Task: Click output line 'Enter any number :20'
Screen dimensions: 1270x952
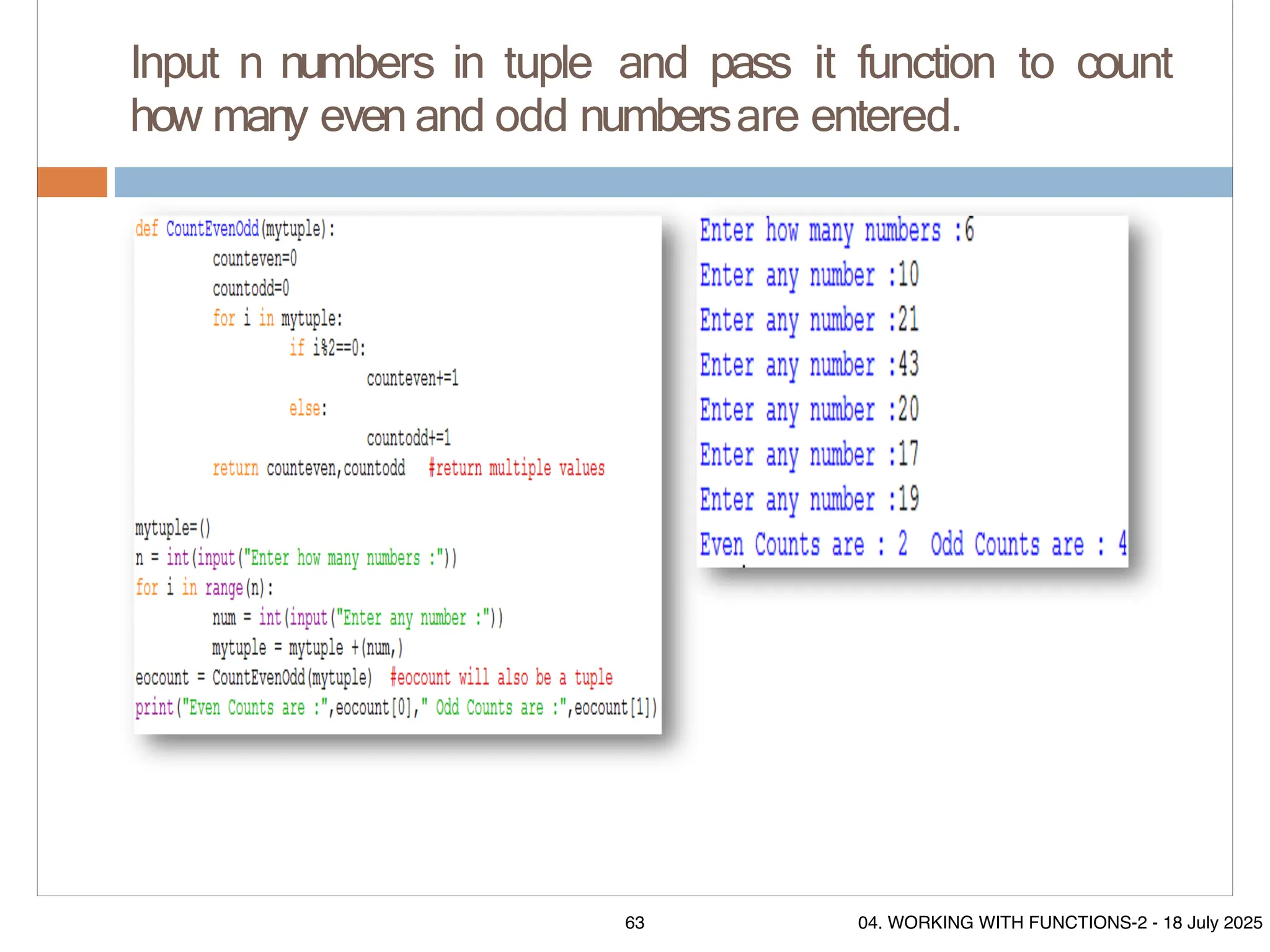Action: (809, 410)
